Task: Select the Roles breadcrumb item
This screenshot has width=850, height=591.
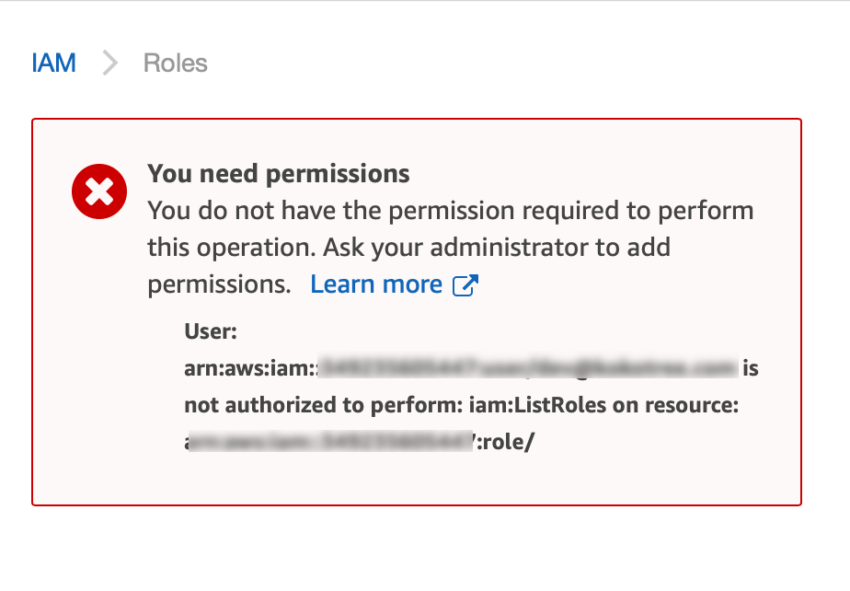Action: [x=175, y=63]
